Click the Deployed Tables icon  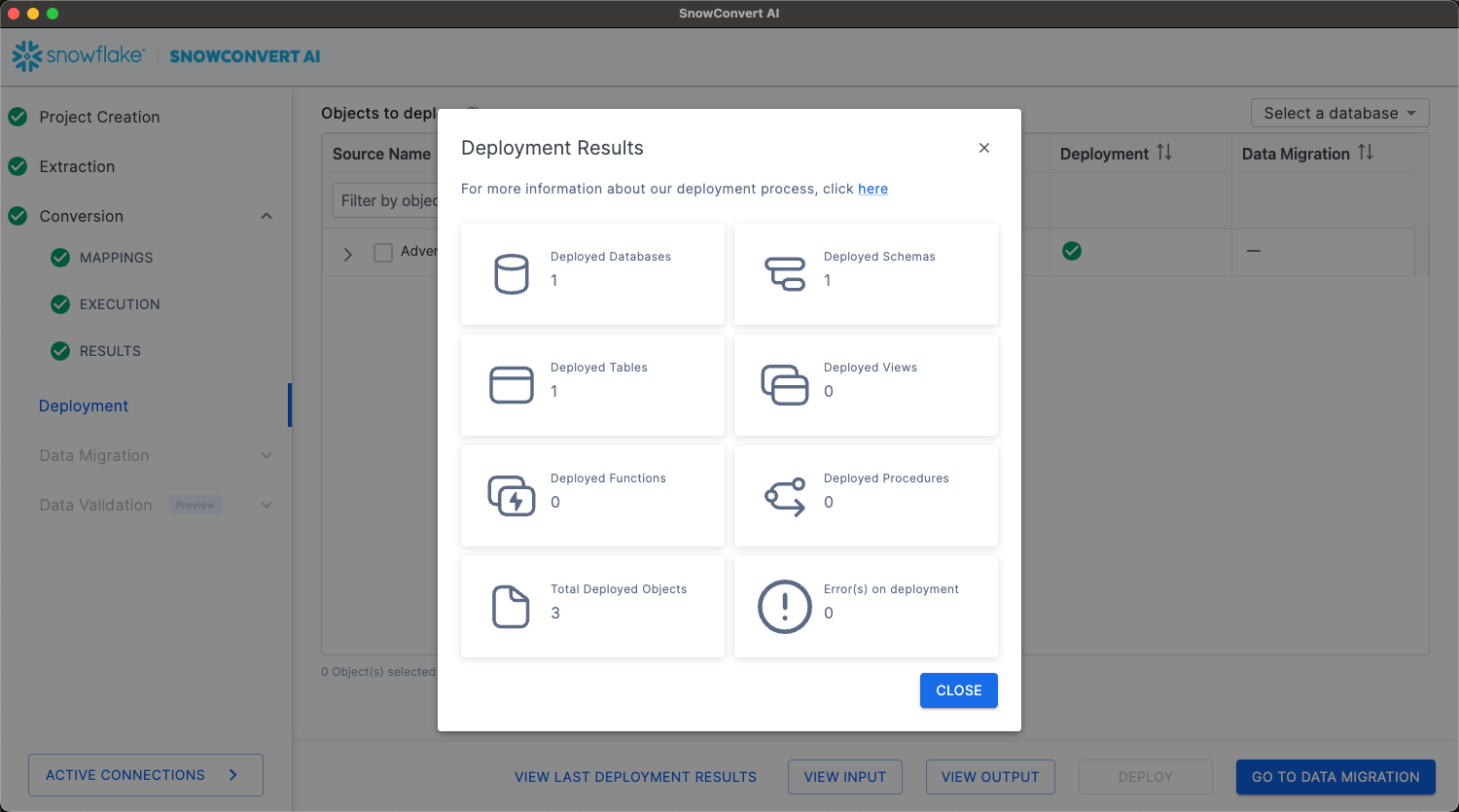(511, 385)
